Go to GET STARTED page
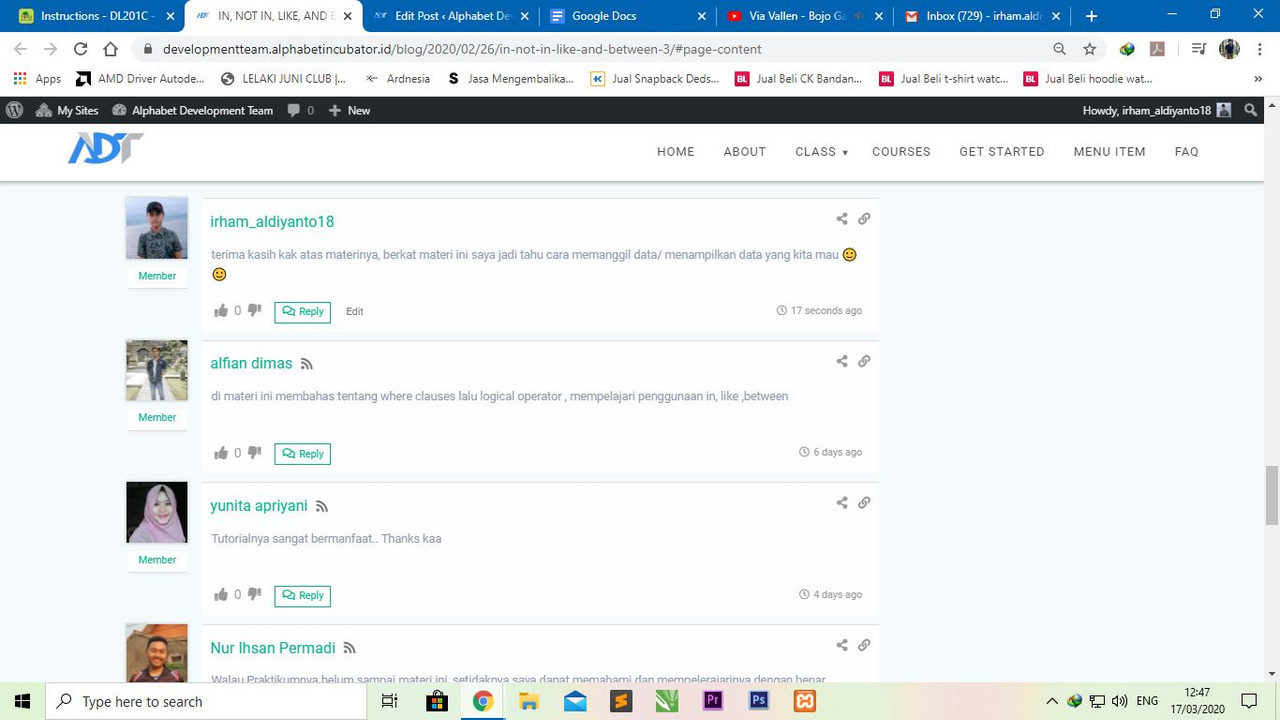 (x=1002, y=152)
